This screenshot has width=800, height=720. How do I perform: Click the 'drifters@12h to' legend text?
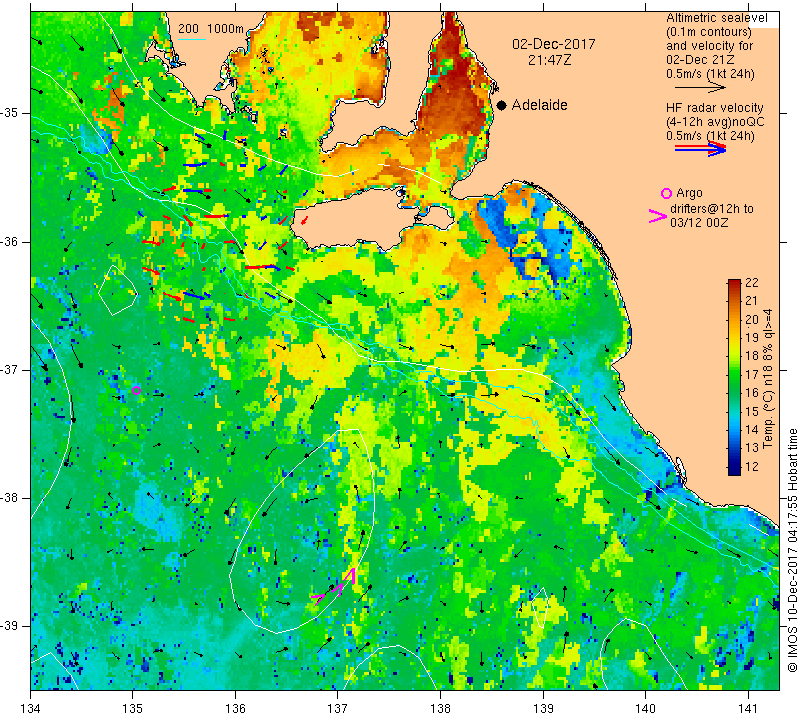coord(712,209)
